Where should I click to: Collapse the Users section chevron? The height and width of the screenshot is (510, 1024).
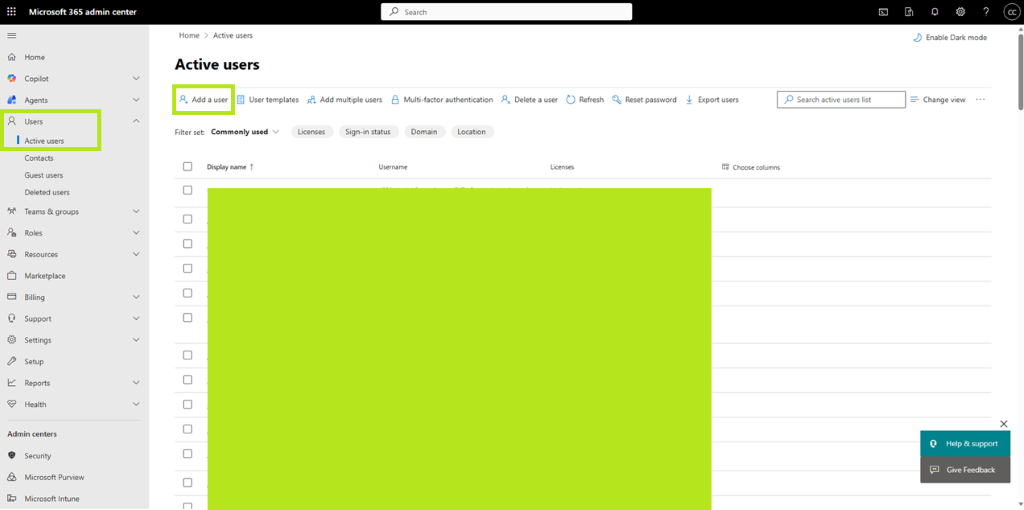point(136,121)
